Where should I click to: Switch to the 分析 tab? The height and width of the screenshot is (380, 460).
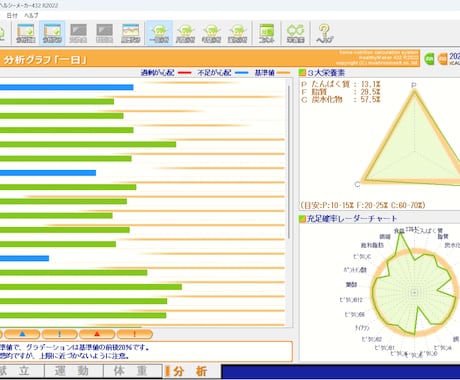point(192,371)
